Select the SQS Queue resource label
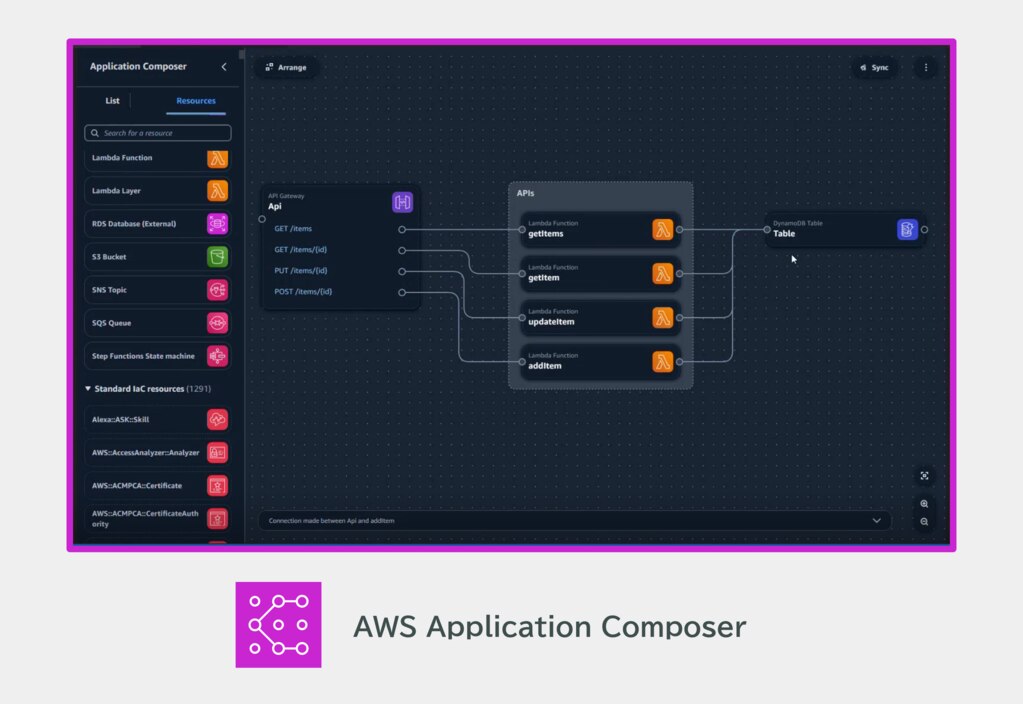Image resolution: width=1023 pixels, height=704 pixels. click(112, 323)
